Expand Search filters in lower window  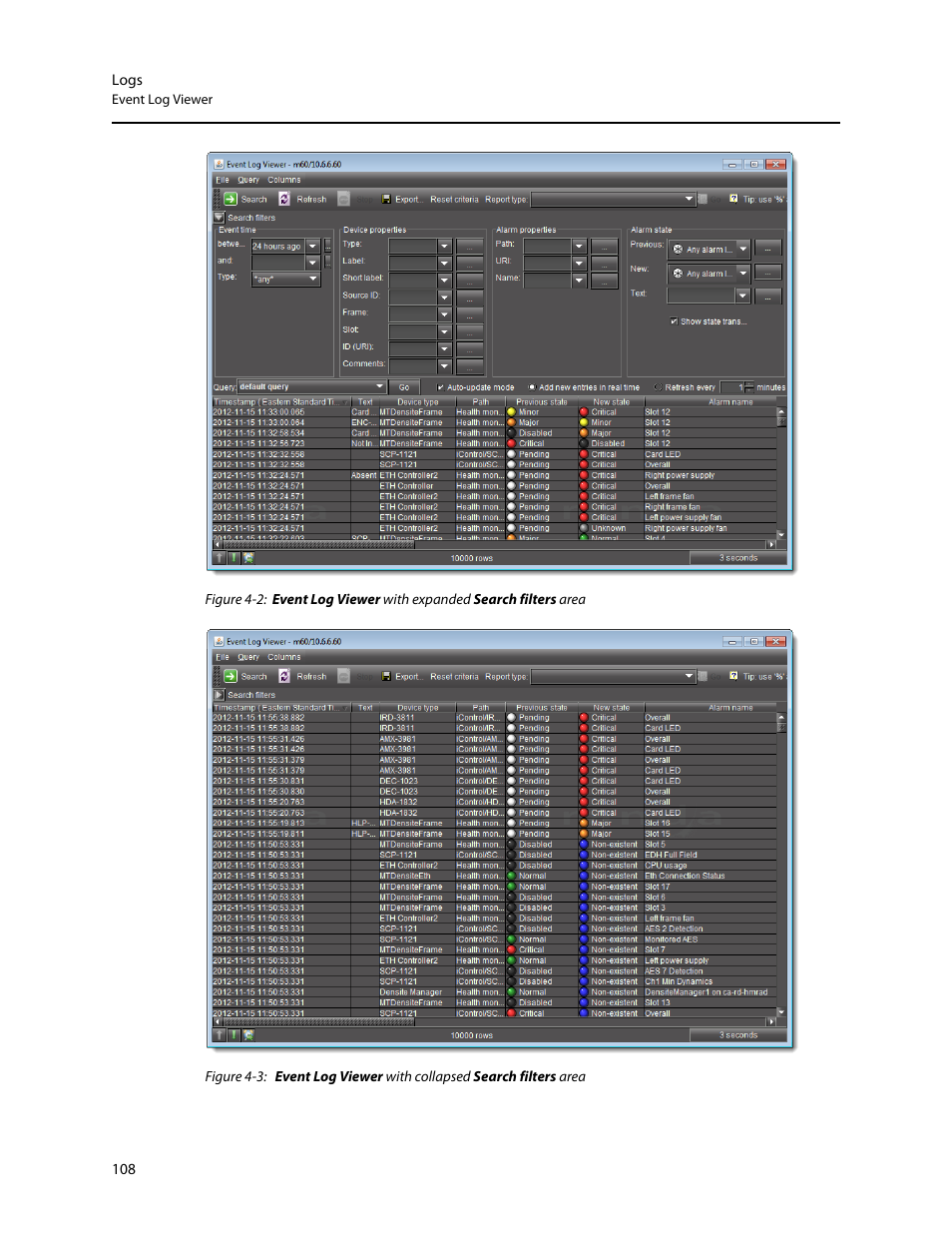click(220, 694)
